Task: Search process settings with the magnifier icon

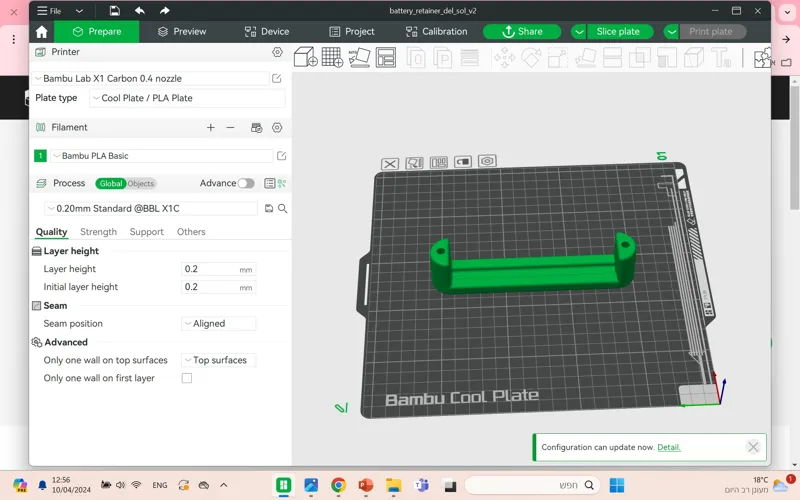Action: coord(283,208)
